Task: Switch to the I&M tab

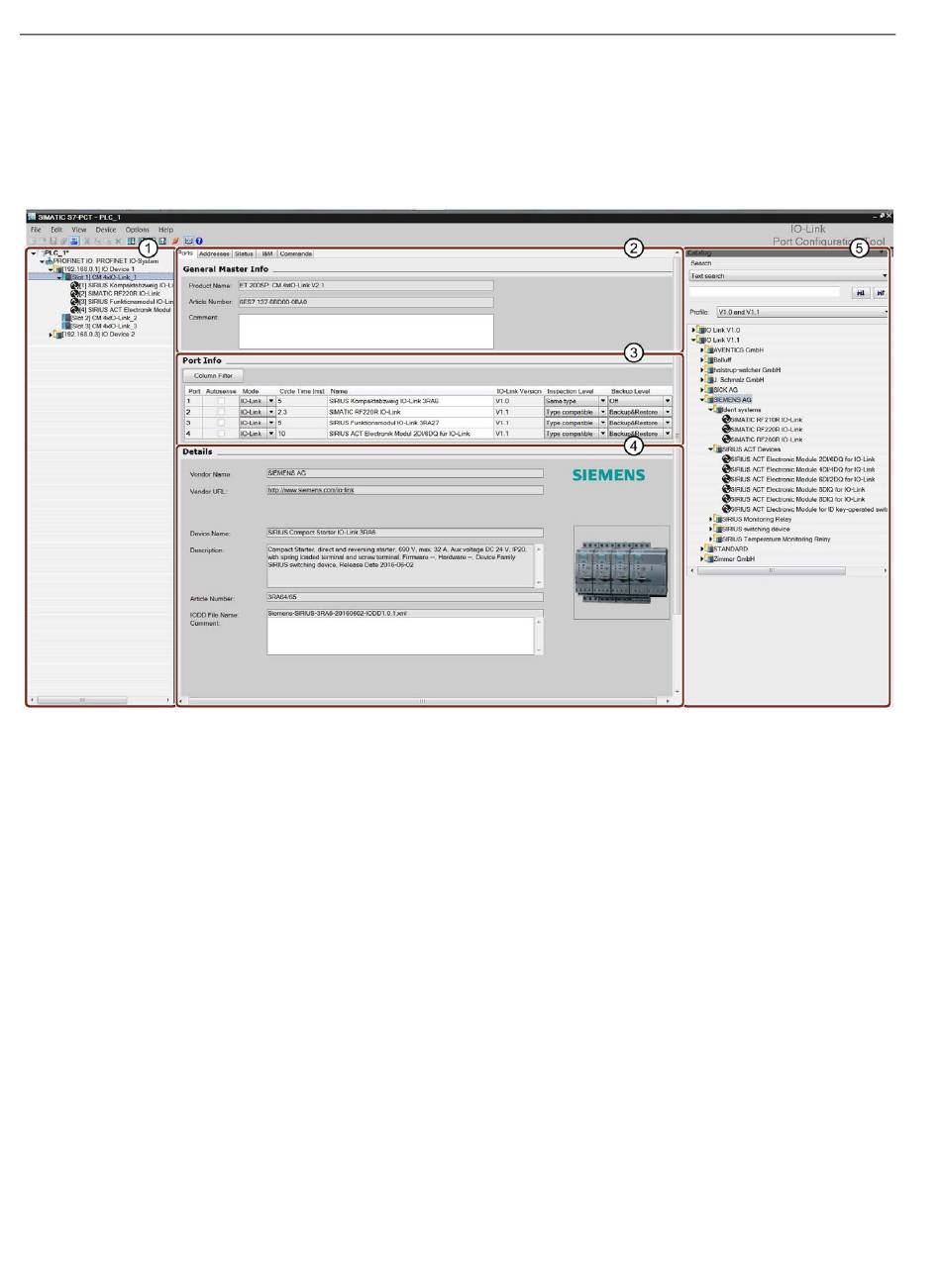Action: [x=267, y=254]
